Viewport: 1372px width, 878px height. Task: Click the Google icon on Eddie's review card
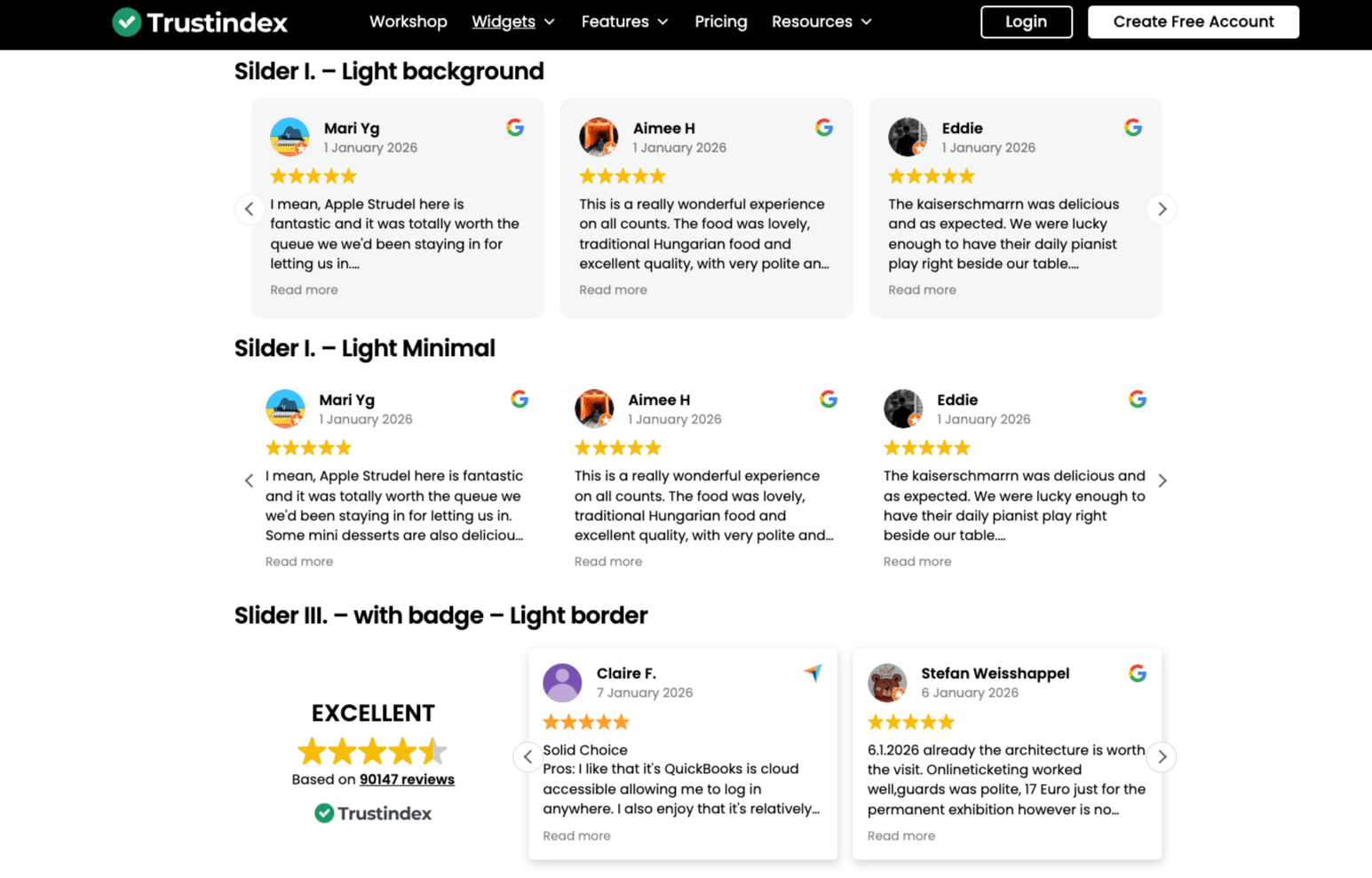click(x=1133, y=127)
